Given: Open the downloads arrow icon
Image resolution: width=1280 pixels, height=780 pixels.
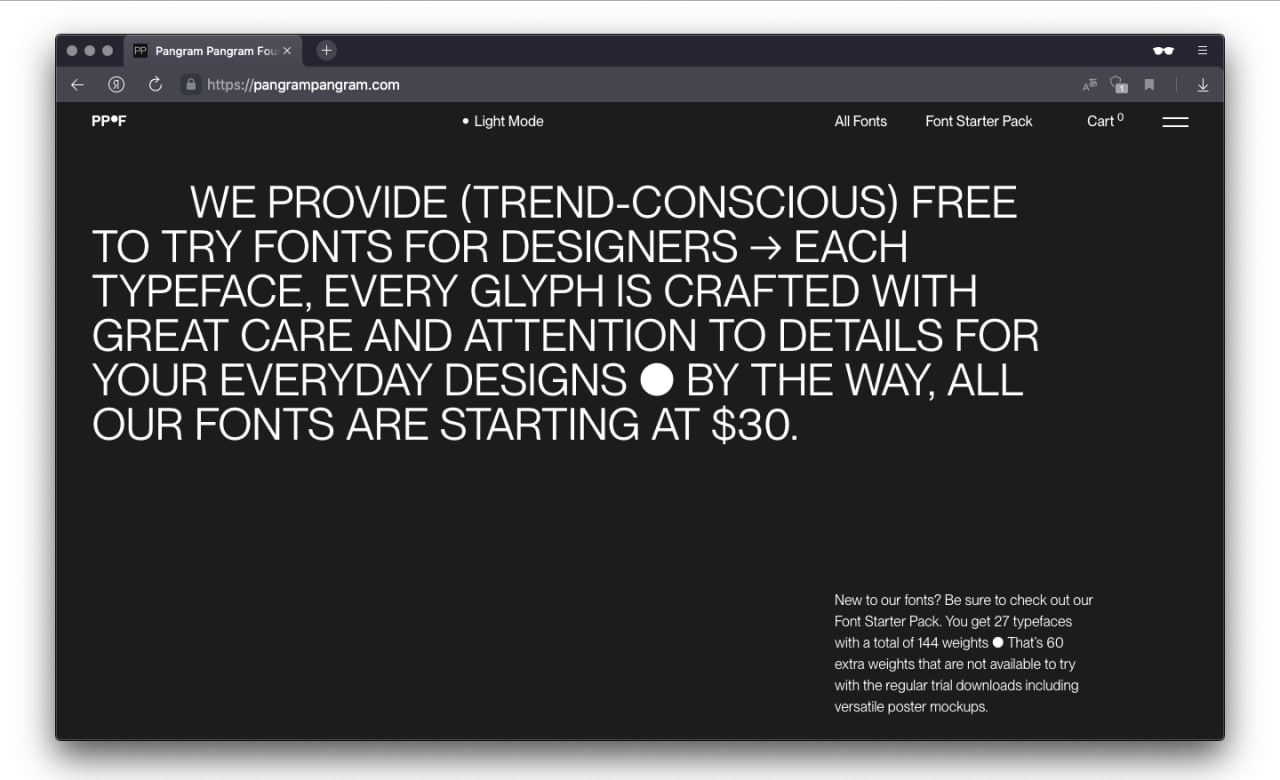Looking at the screenshot, I should point(1203,85).
